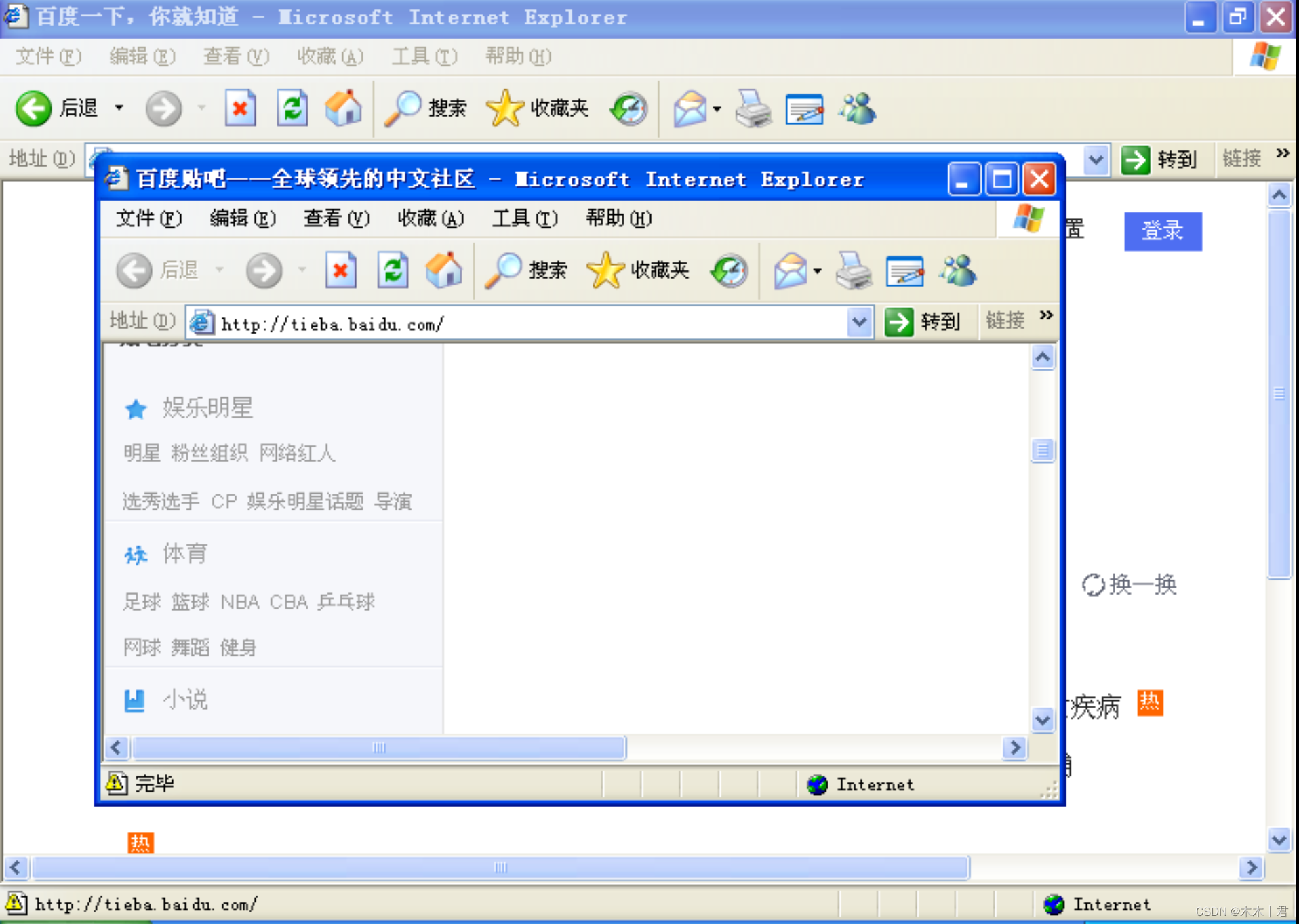Click 换一换 refresh link on Baidu page
The image size is (1299, 924).
tap(1130, 584)
